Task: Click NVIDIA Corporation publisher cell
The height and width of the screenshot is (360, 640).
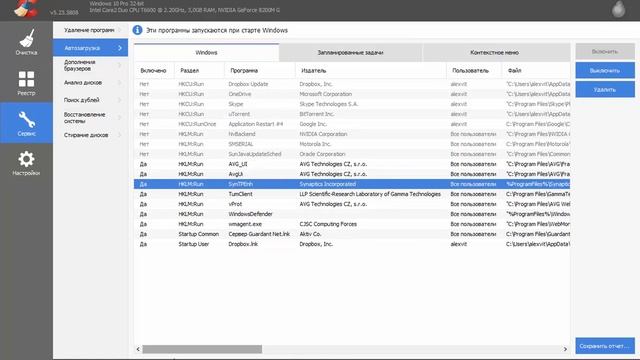Action: (x=323, y=134)
